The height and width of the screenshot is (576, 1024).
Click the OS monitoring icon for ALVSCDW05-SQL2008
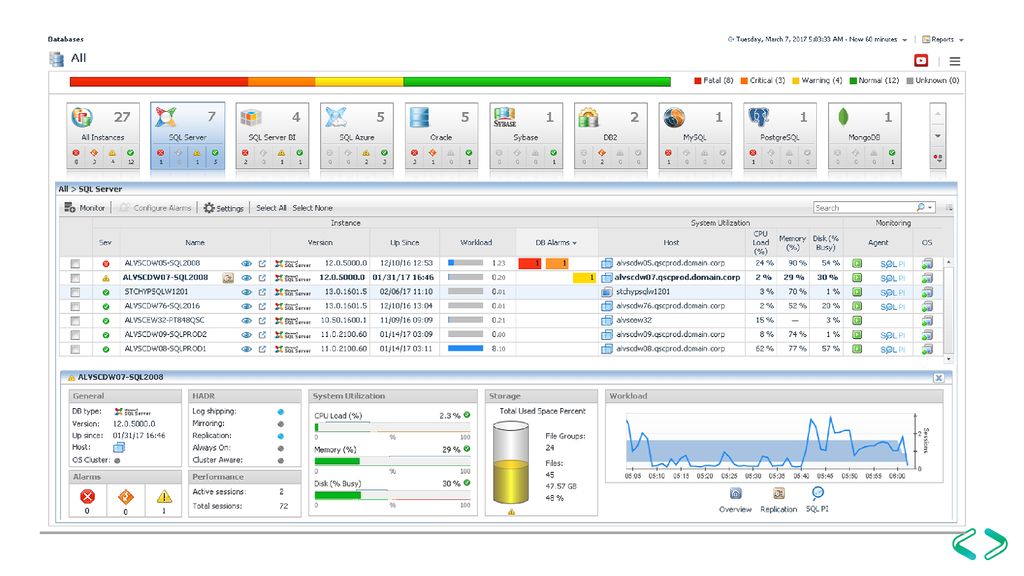pos(927,264)
